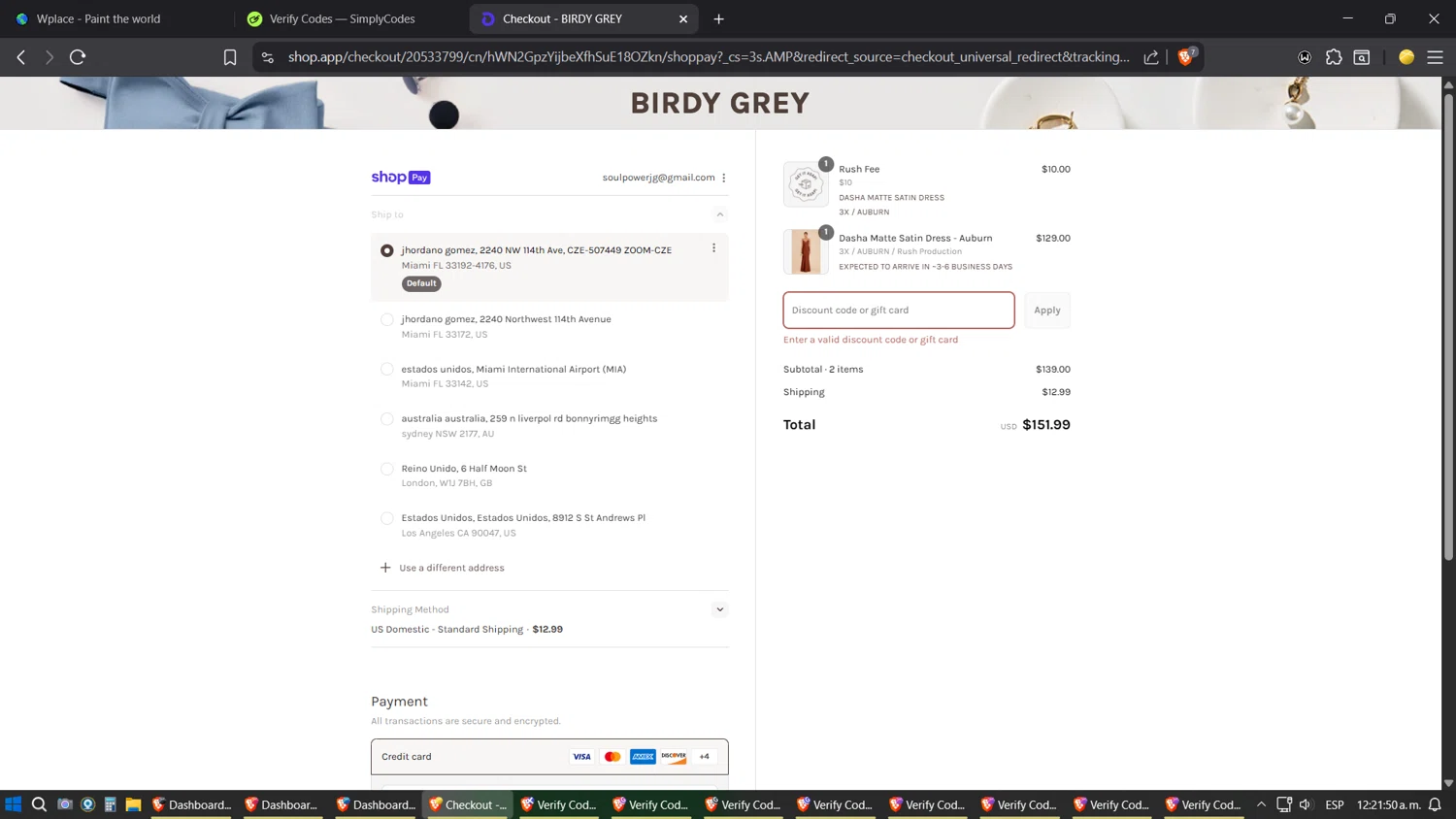The width and height of the screenshot is (1456, 819).
Task: Click the Mastercard logo
Action: click(x=612, y=757)
